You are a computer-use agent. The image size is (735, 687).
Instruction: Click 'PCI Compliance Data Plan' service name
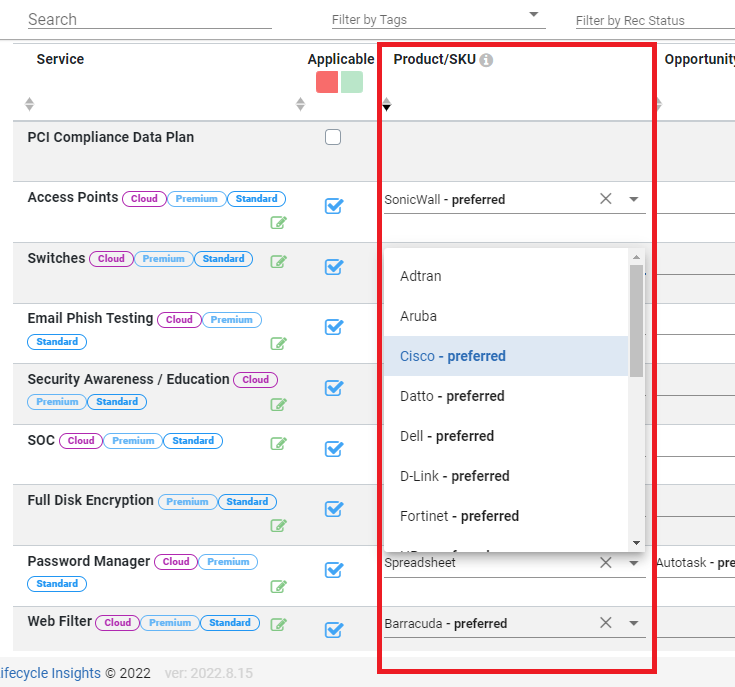[111, 137]
